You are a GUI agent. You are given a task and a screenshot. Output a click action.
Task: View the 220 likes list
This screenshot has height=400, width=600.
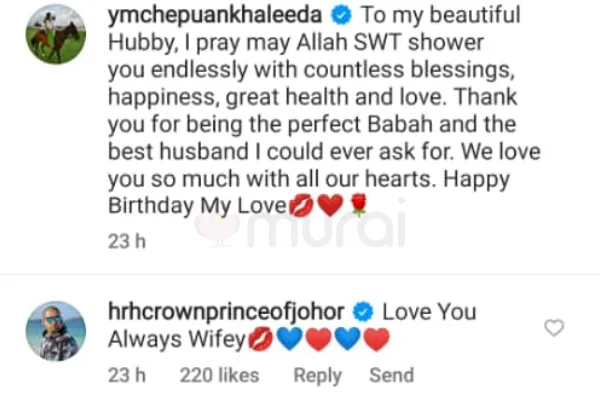[220, 375]
